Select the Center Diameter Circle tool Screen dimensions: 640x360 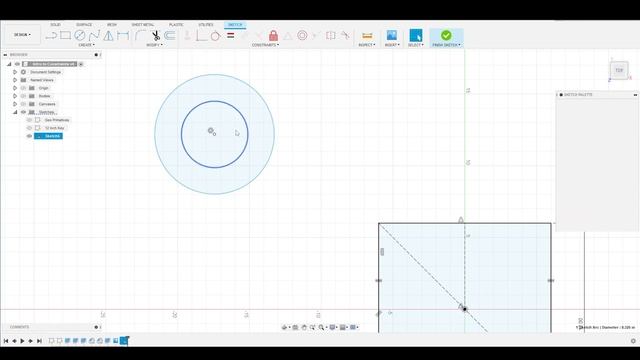(x=80, y=36)
